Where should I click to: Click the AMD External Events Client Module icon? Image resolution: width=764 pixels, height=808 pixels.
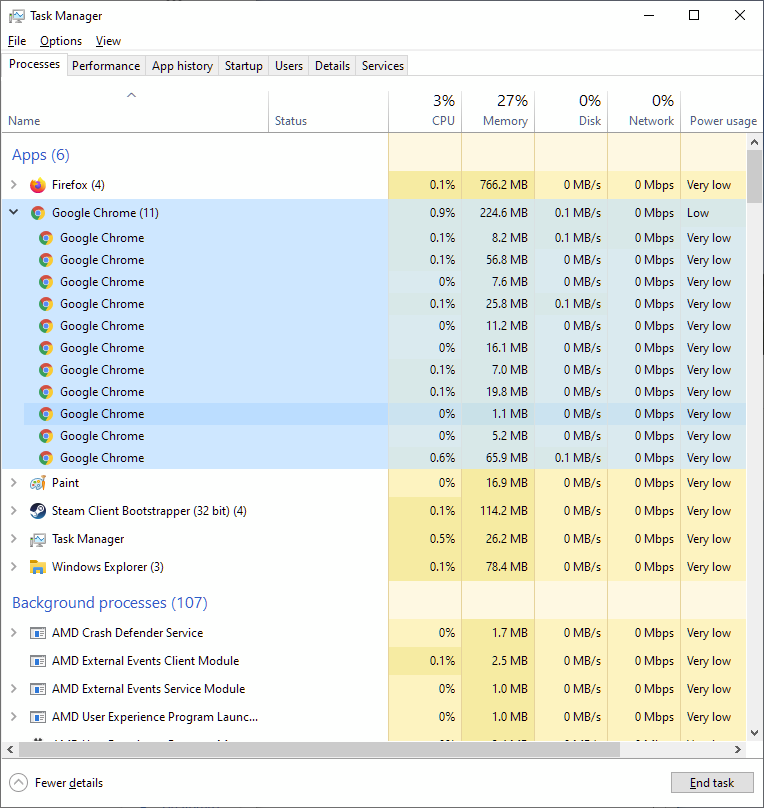point(38,661)
